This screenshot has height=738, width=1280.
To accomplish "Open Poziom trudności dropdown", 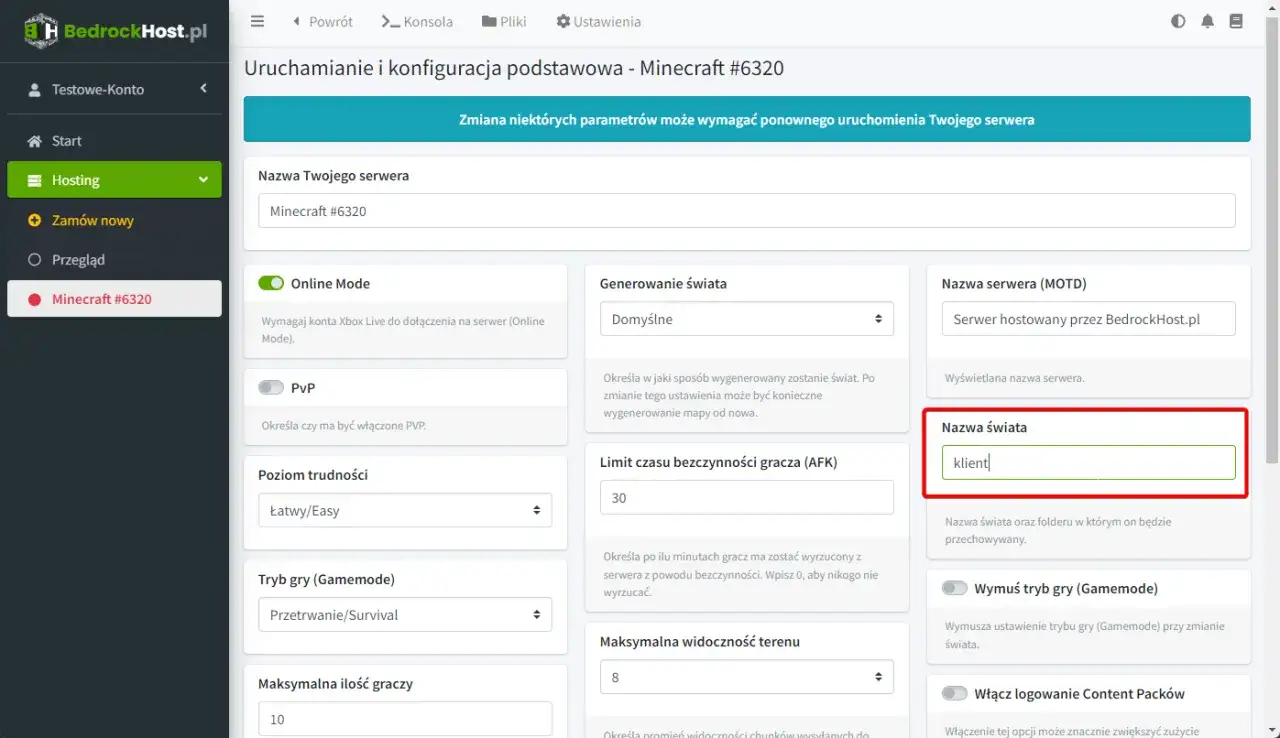I will [x=405, y=510].
